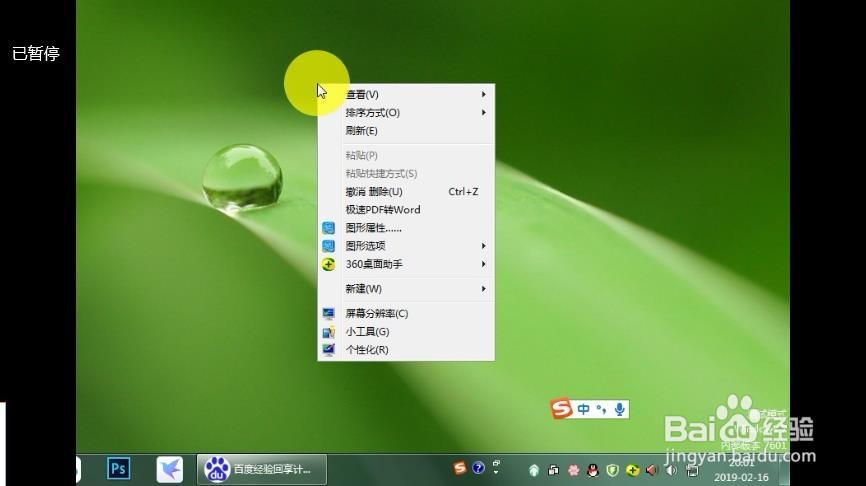Choose 刷新(E) in the context menu
The width and height of the screenshot is (866, 486).
pyautogui.click(x=406, y=131)
